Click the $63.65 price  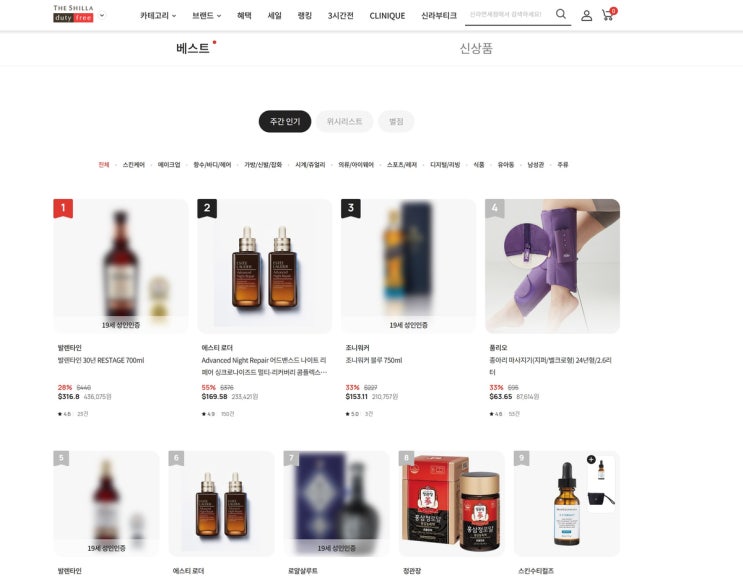coord(501,397)
